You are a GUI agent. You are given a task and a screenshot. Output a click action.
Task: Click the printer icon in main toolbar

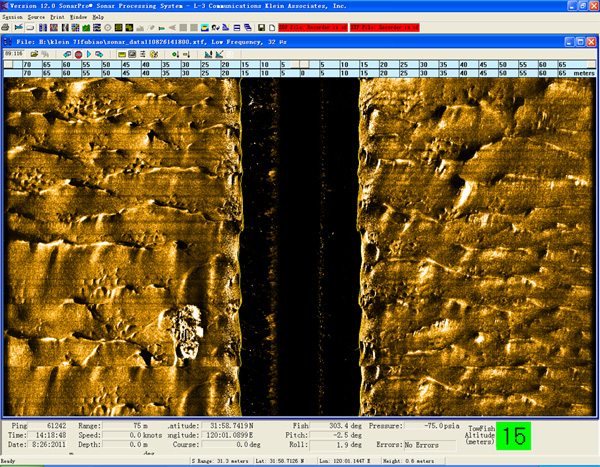tap(7, 28)
